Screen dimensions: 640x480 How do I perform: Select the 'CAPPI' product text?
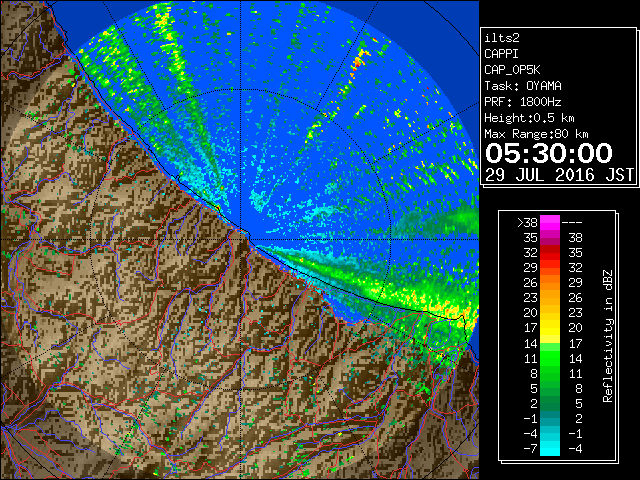click(501, 54)
